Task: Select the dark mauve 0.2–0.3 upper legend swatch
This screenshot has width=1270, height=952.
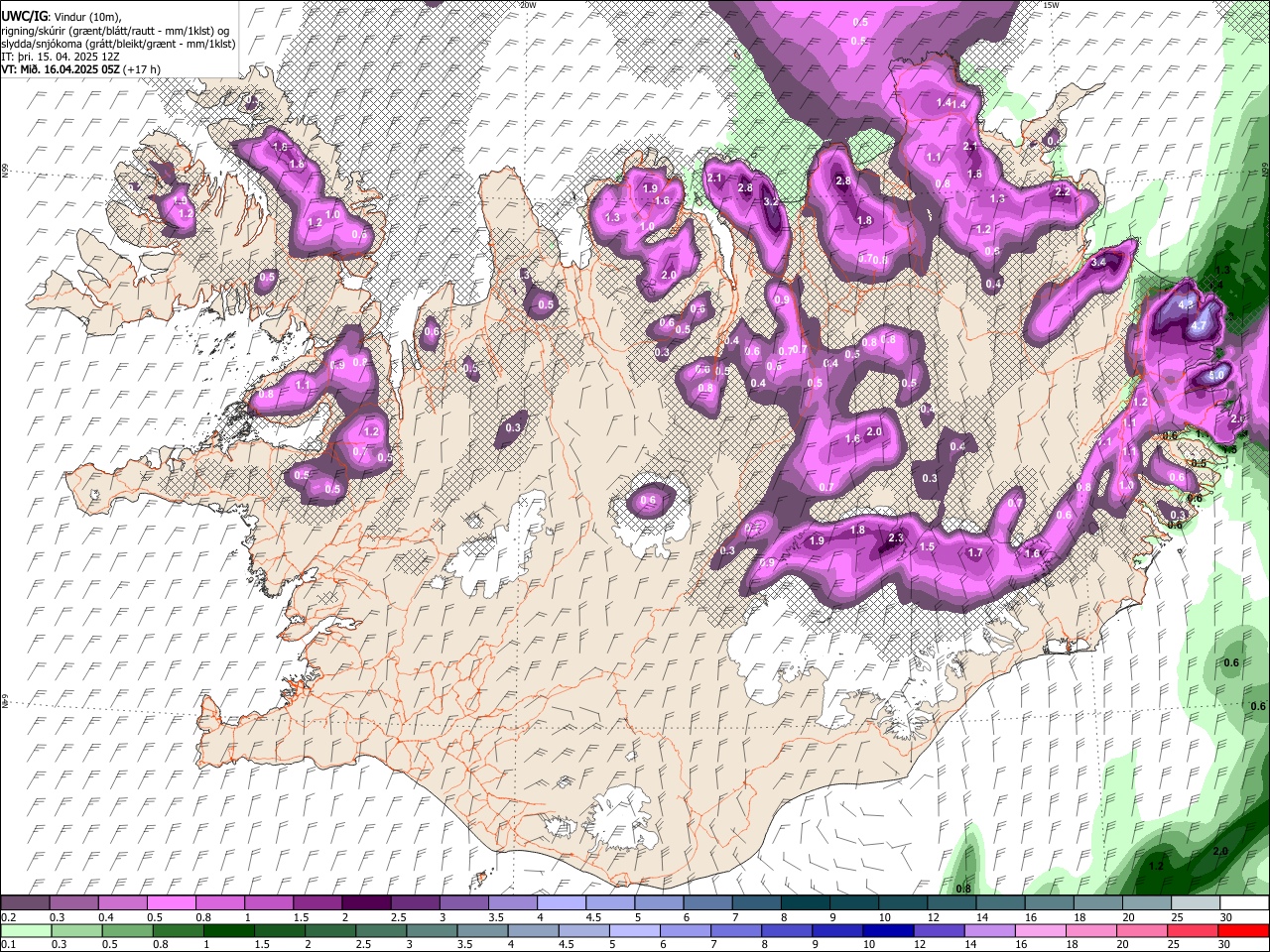Action: tap(24, 903)
